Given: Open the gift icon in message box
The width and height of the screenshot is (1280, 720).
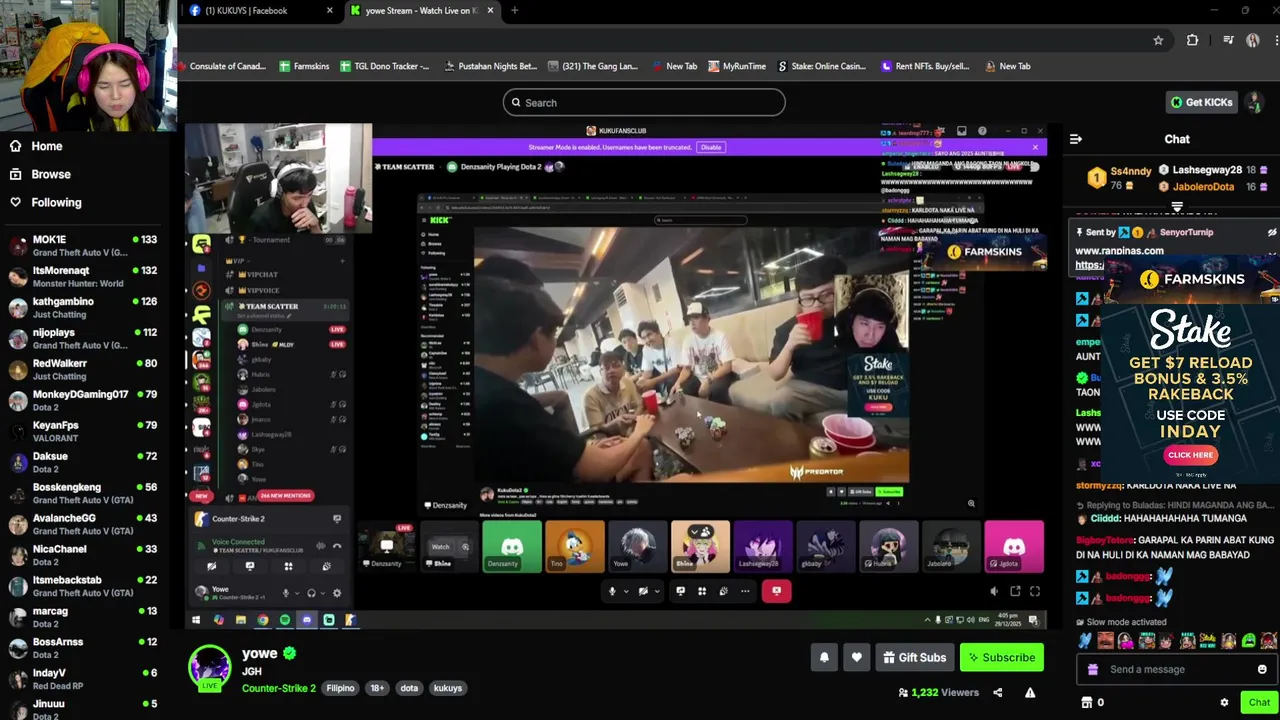Looking at the screenshot, I should click(x=1093, y=669).
